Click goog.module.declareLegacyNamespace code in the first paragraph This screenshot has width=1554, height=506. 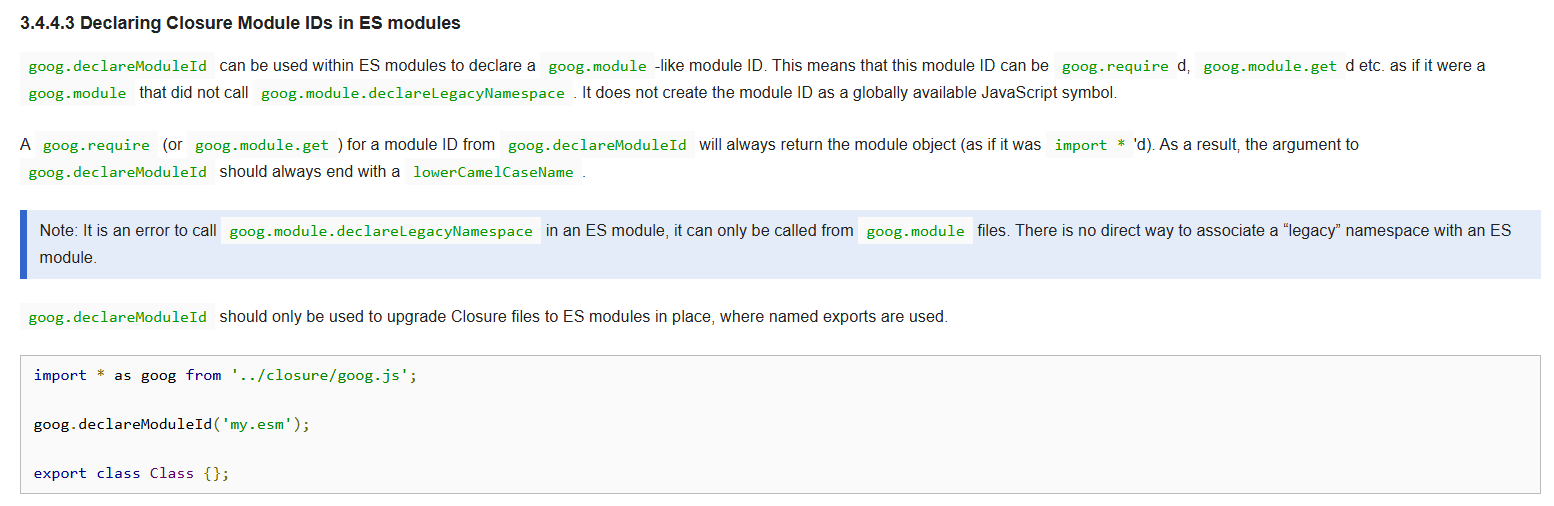[x=412, y=93]
